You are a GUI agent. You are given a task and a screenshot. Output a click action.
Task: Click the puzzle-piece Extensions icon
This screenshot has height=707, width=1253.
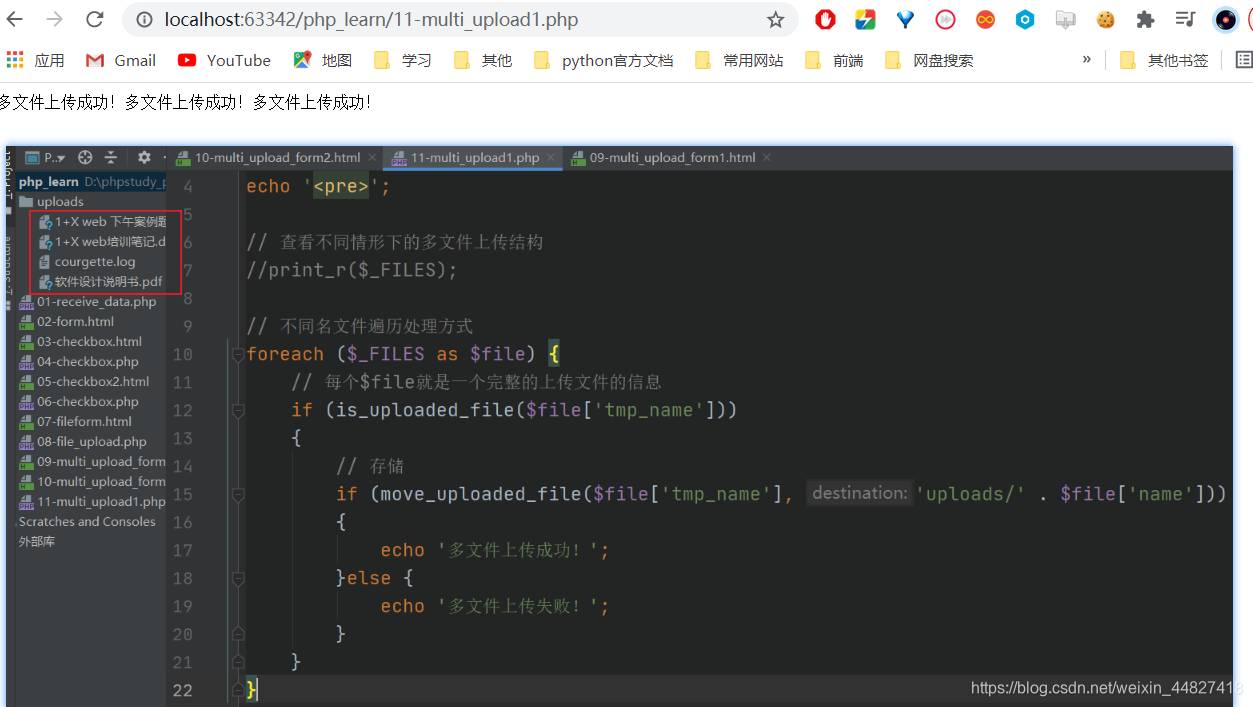[x=1144, y=19]
